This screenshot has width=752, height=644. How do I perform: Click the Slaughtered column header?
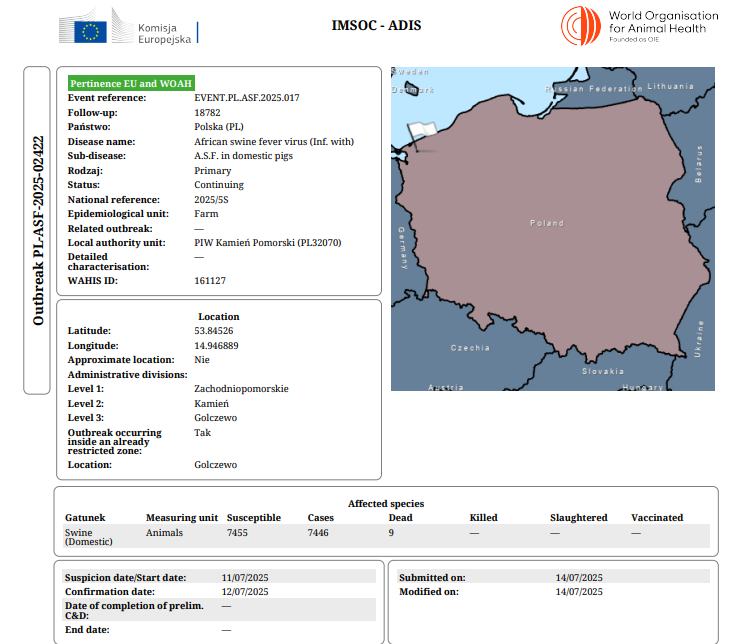point(578,518)
